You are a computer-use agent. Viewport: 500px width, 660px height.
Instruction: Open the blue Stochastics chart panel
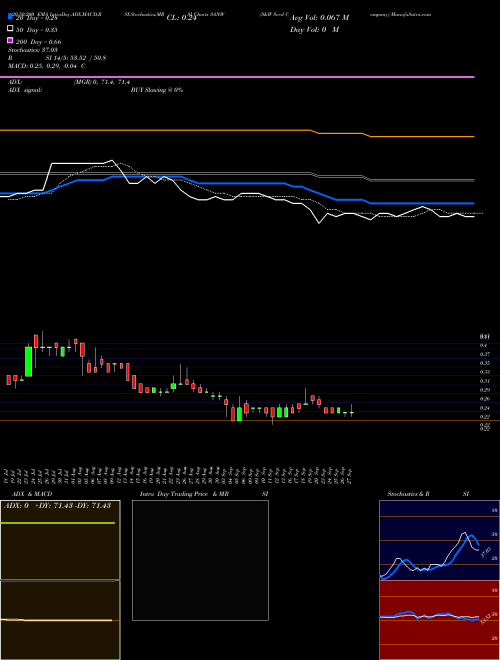coord(439,540)
